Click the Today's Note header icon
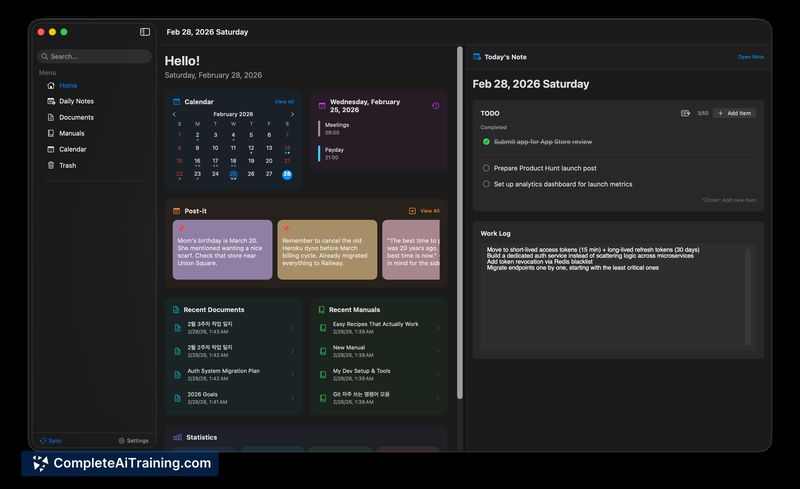800x489 pixels. point(477,57)
